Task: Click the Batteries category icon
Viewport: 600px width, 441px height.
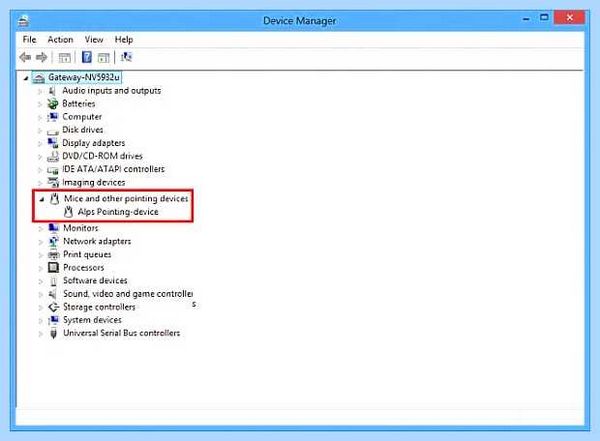Action: point(53,104)
